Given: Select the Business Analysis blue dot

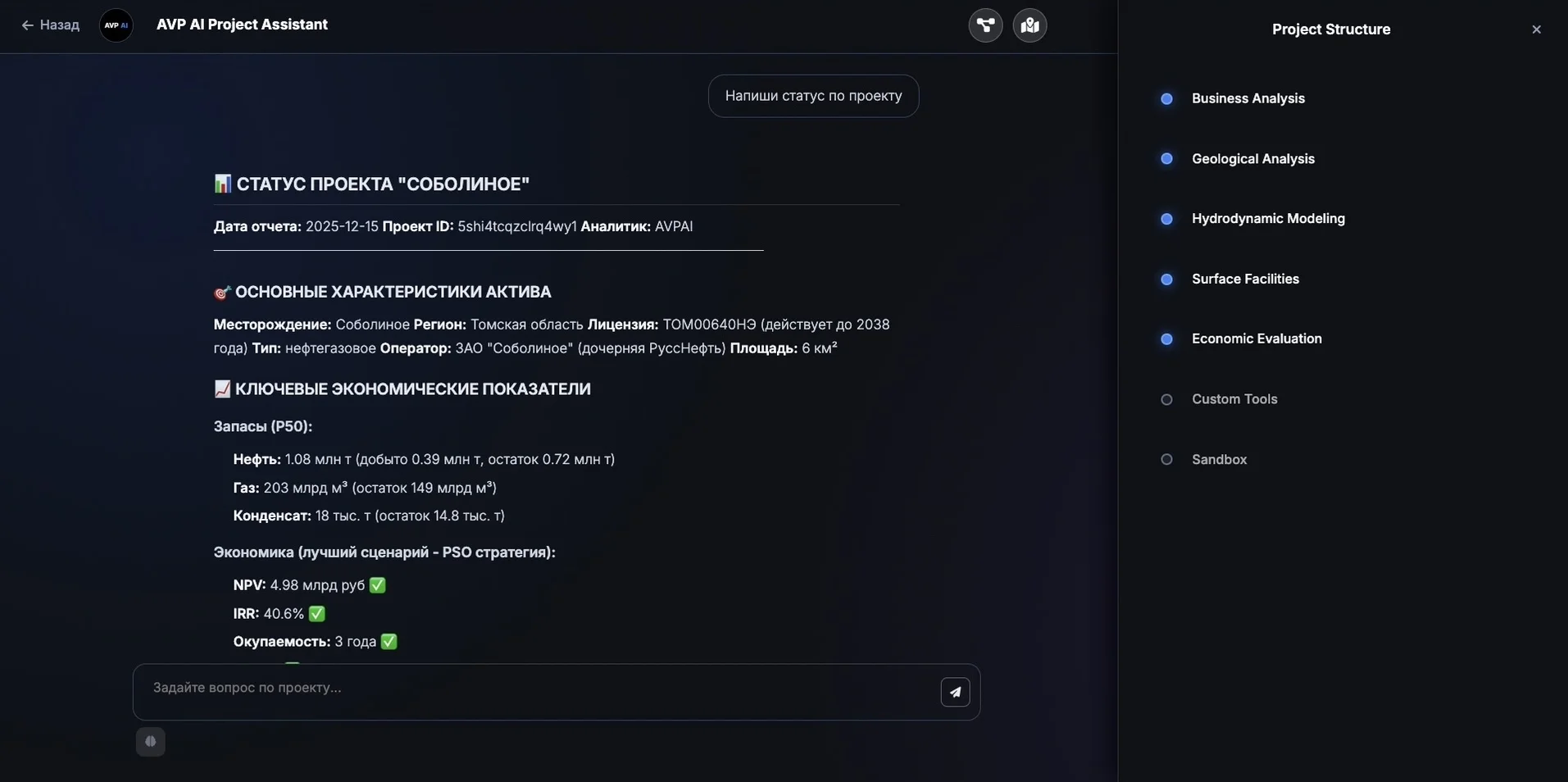Looking at the screenshot, I should pyautogui.click(x=1166, y=99).
